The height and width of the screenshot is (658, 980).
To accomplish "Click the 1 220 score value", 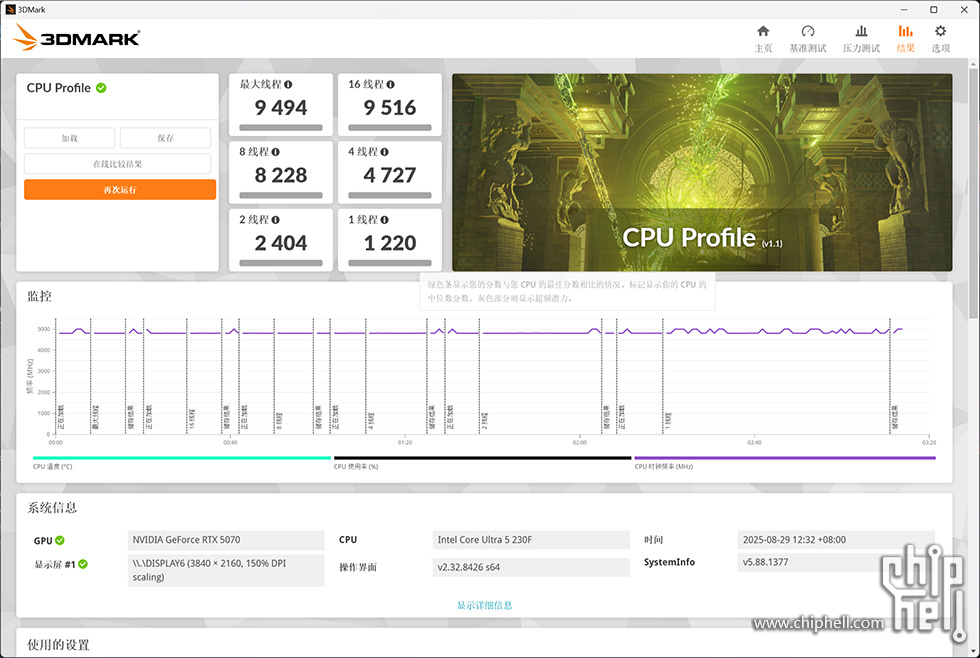I will (389, 243).
